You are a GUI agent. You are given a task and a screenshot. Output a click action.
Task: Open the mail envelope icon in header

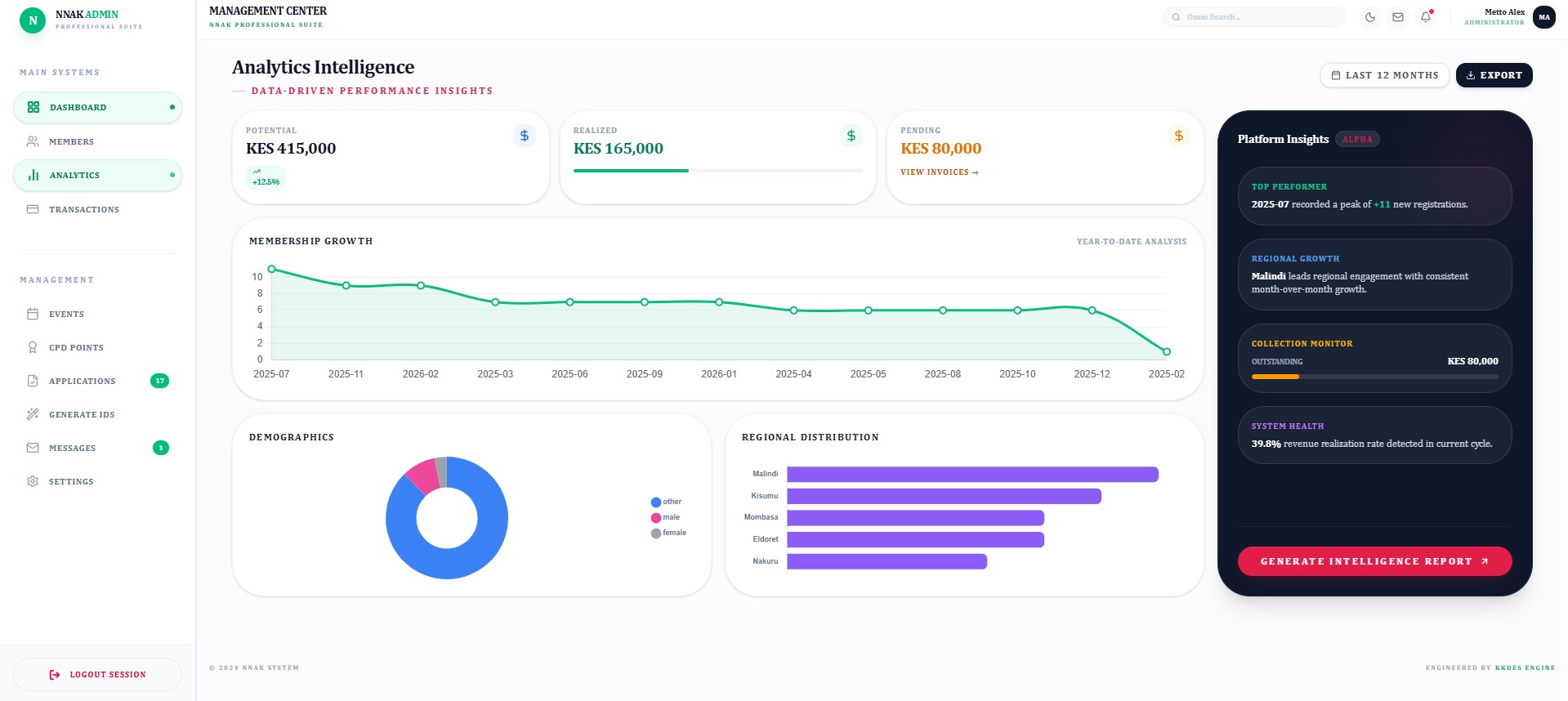1398,17
